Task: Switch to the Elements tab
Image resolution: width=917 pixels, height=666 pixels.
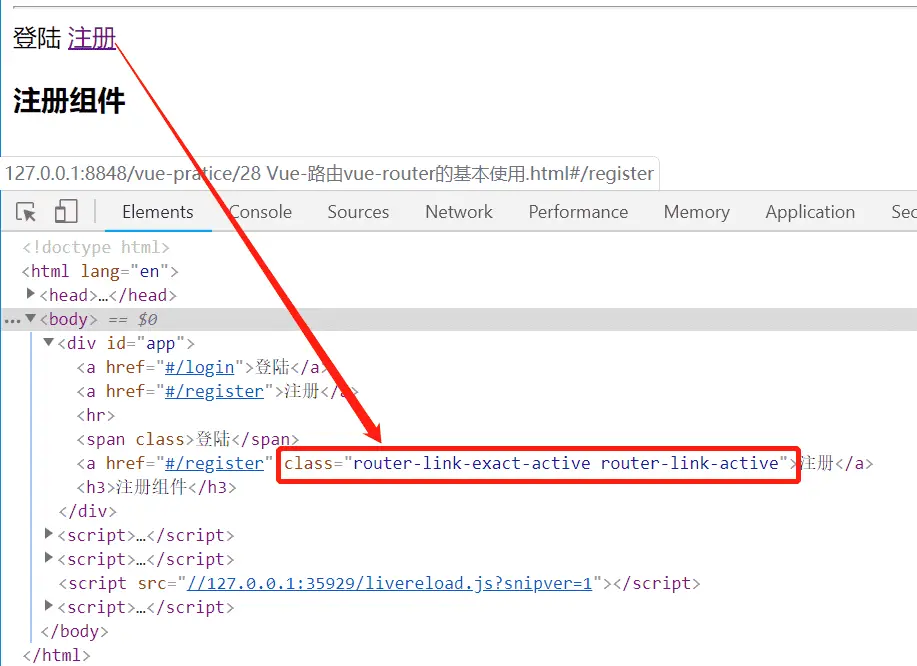Action: click(158, 212)
